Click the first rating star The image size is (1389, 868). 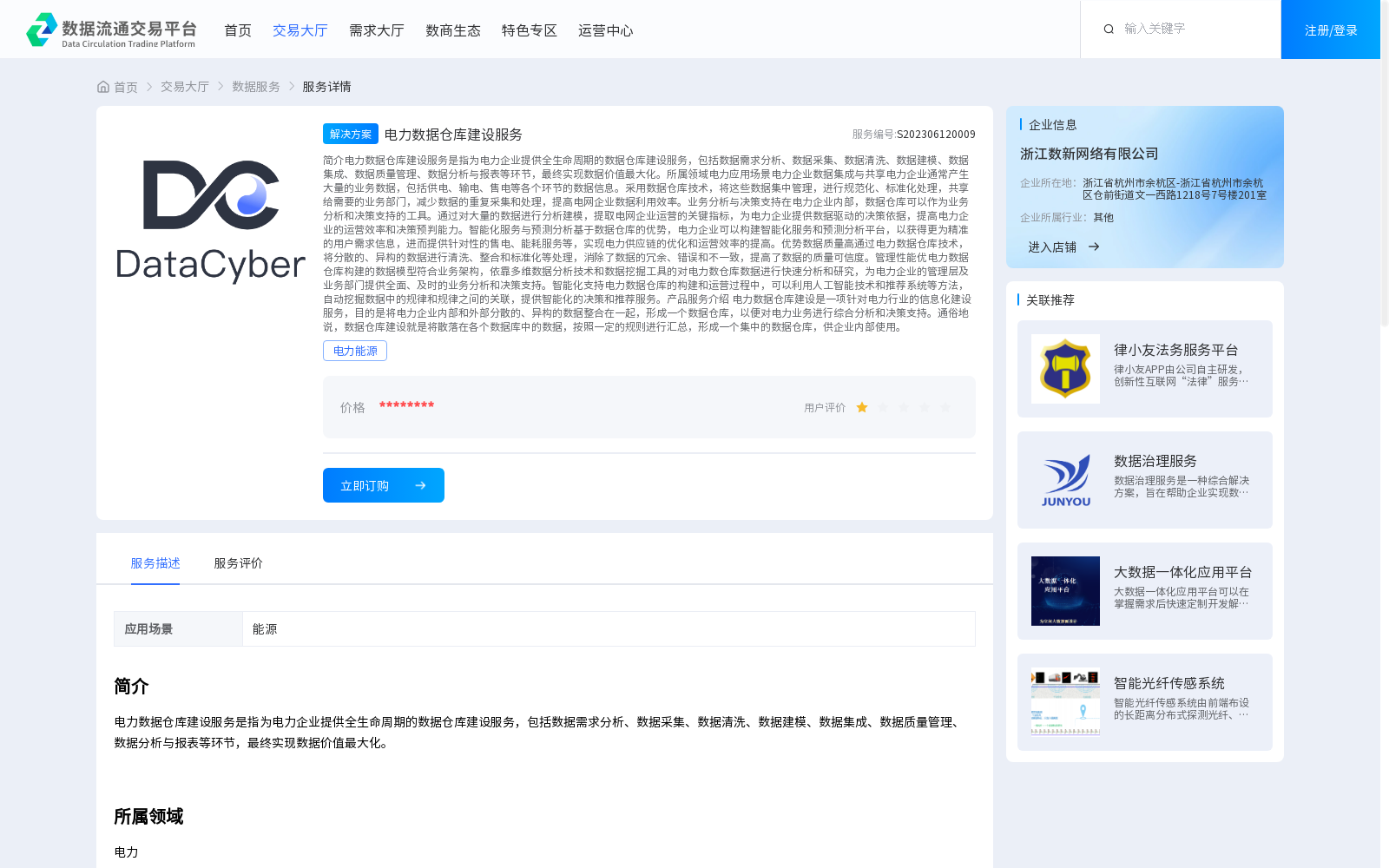862,407
